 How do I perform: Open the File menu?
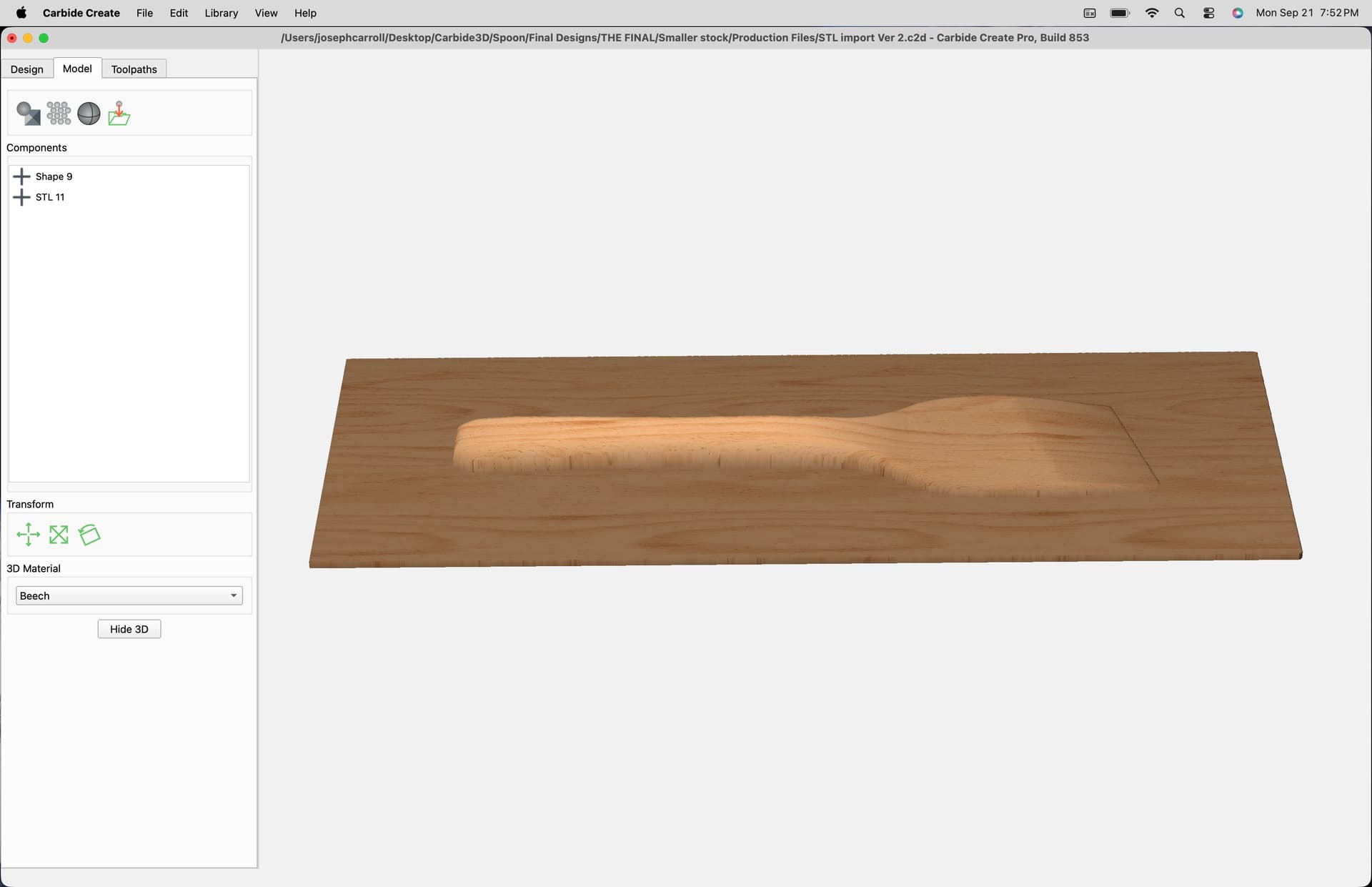144,13
